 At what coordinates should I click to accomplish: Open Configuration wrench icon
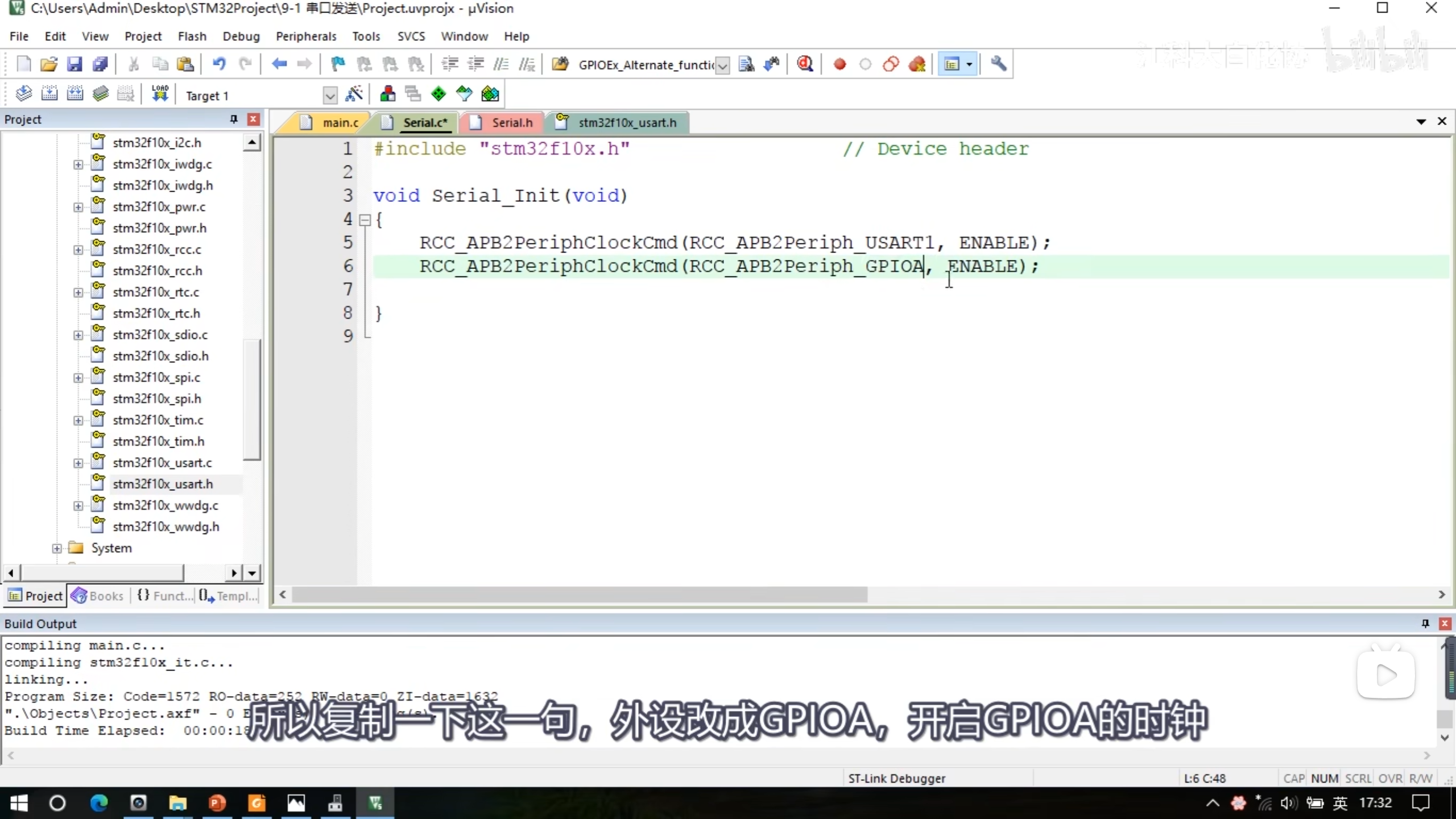pyautogui.click(x=998, y=64)
